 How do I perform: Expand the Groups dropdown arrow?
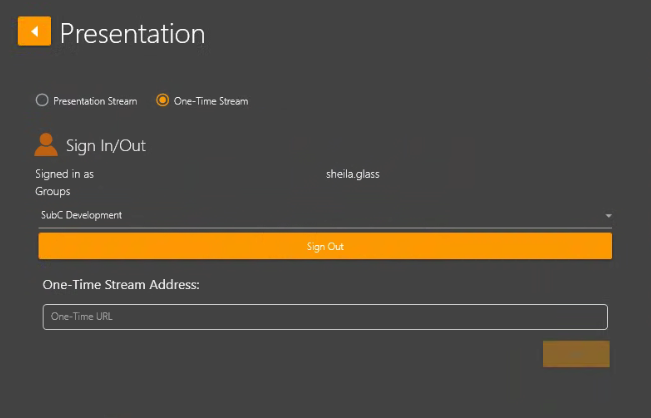coord(608,215)
